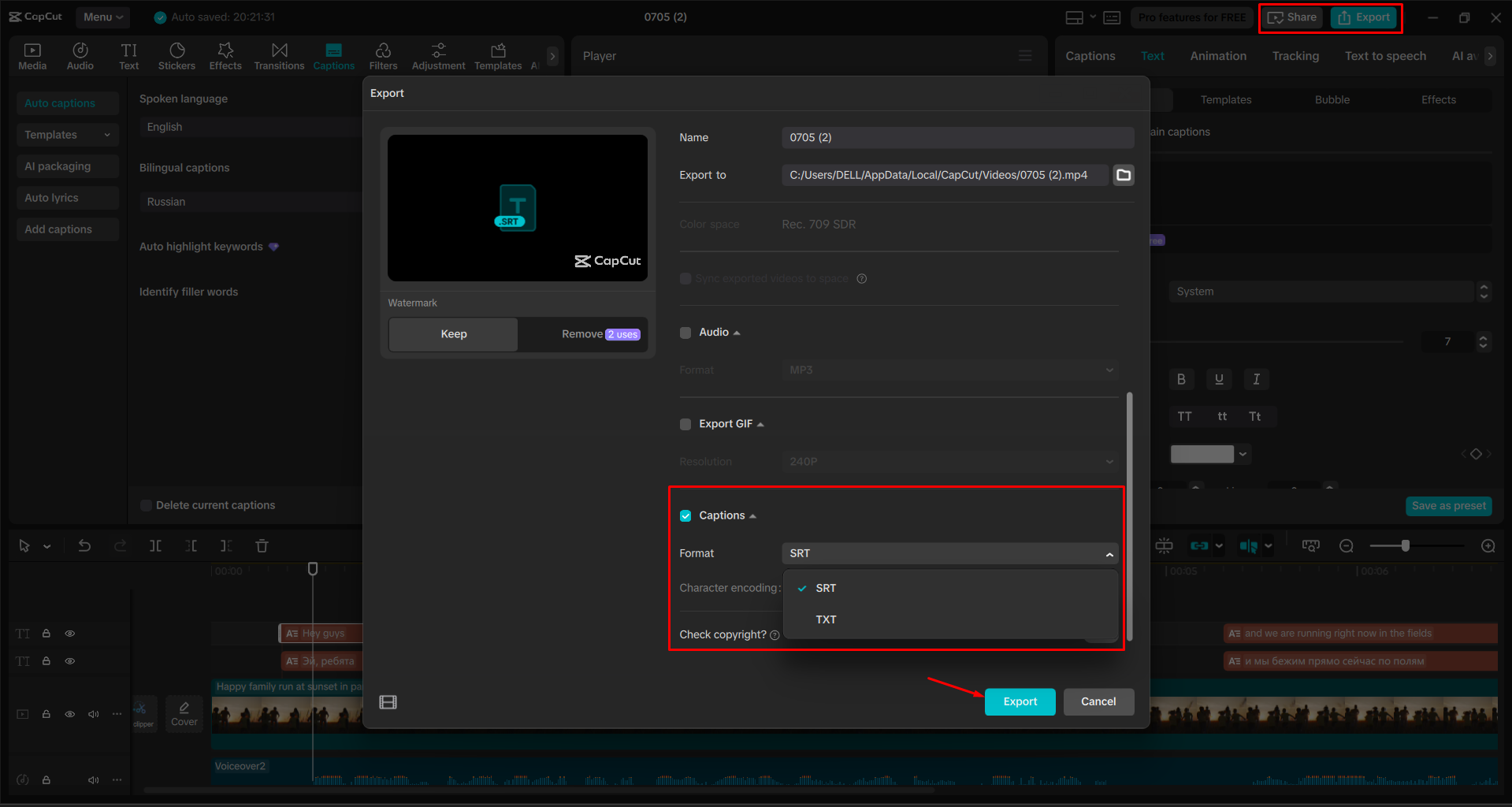Collapse the Captions section in the dialog

(754, 515)
